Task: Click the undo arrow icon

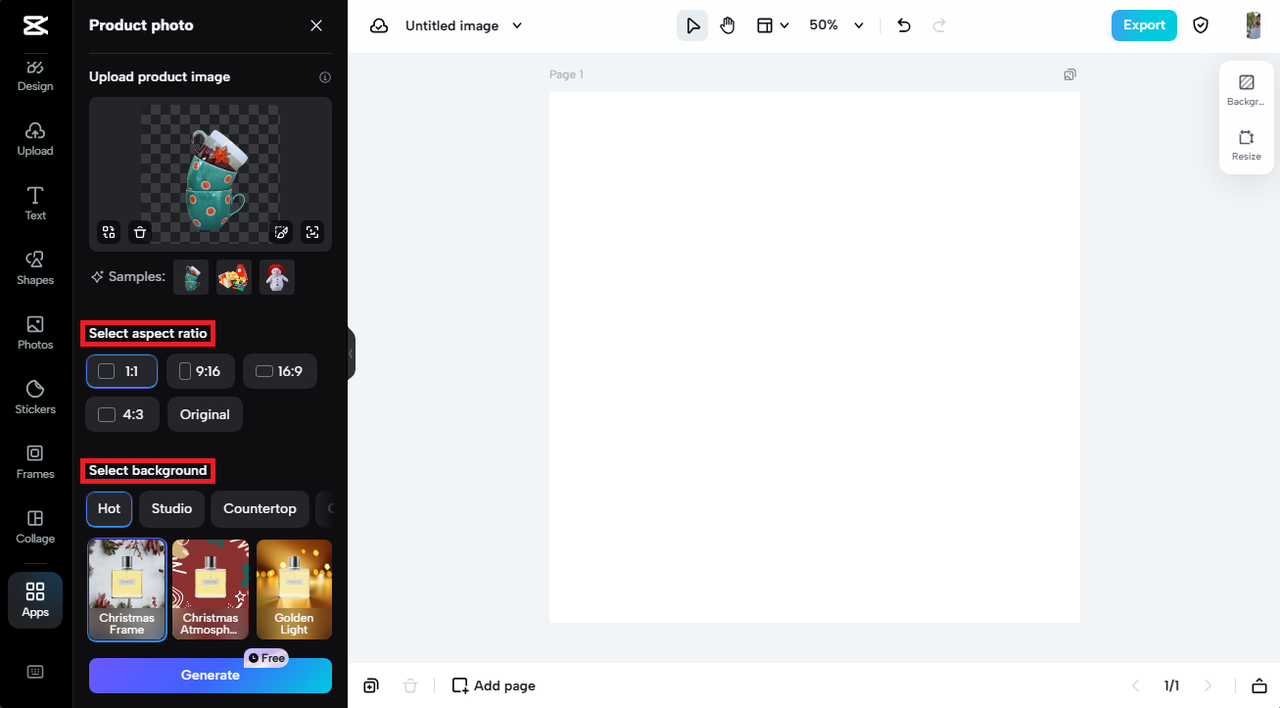Action: pos(904,26)
